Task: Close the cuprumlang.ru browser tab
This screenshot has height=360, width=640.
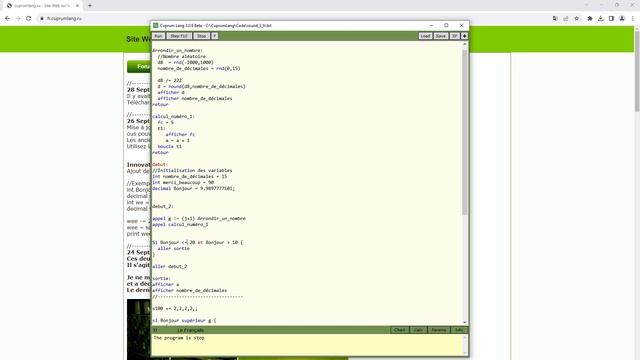Action: pyautogui.click(x=77, y=6)
